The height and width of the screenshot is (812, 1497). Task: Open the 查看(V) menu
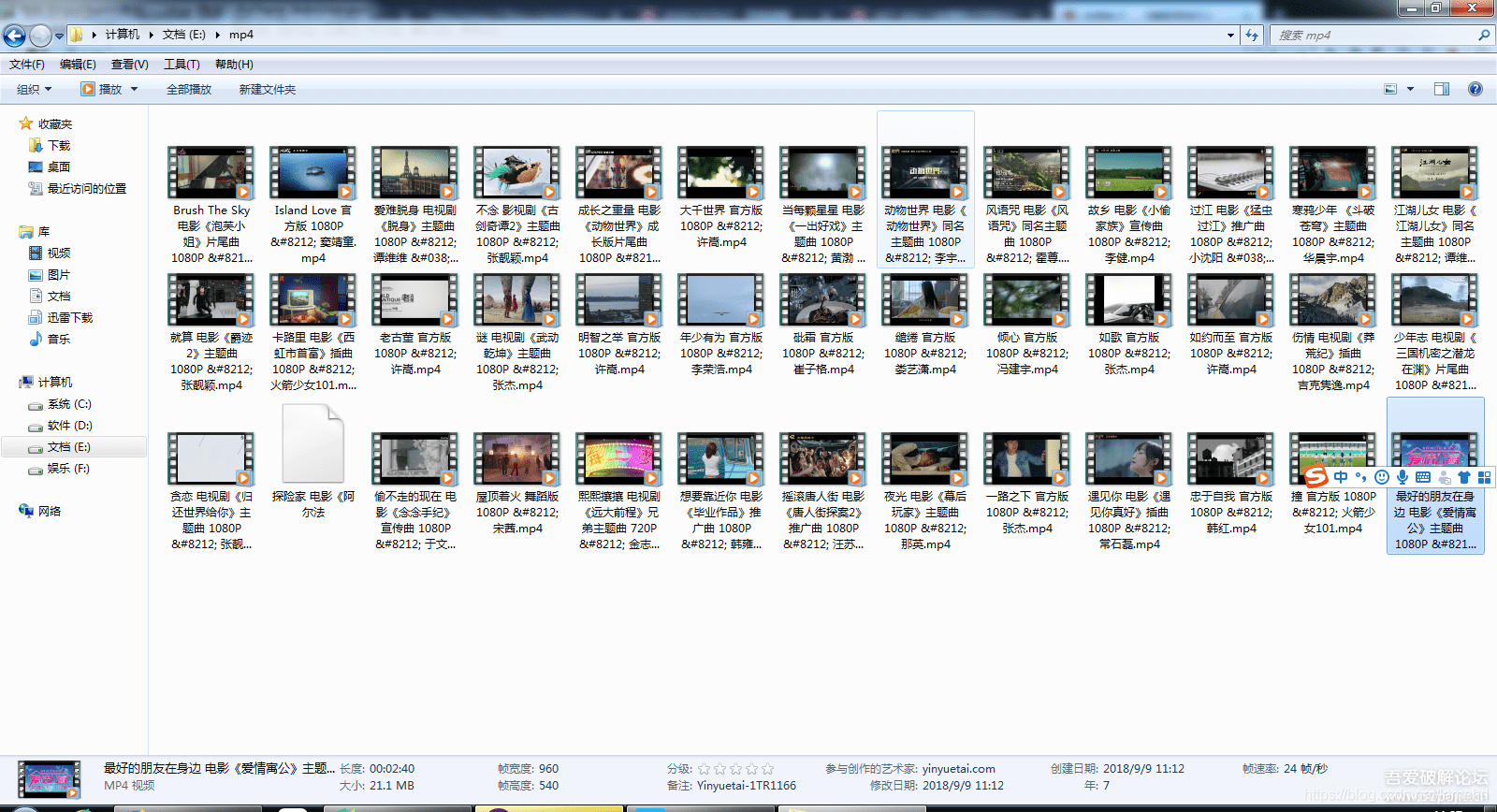(x=130, y=65)
